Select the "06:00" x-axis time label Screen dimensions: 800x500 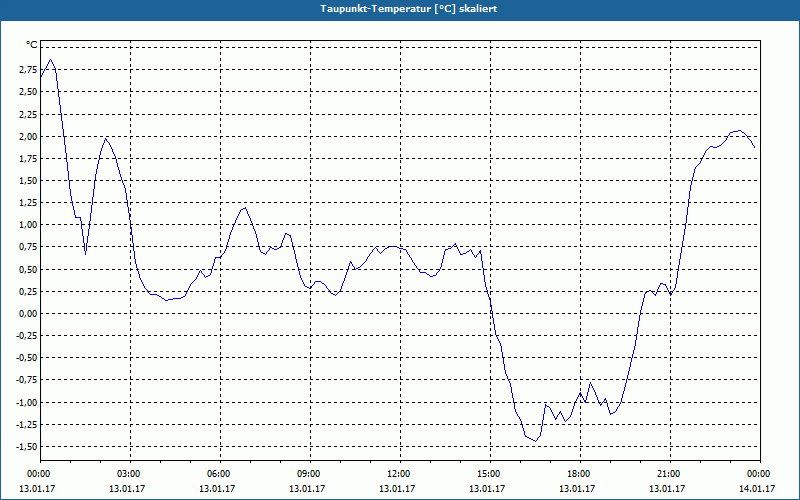(218, 474)
